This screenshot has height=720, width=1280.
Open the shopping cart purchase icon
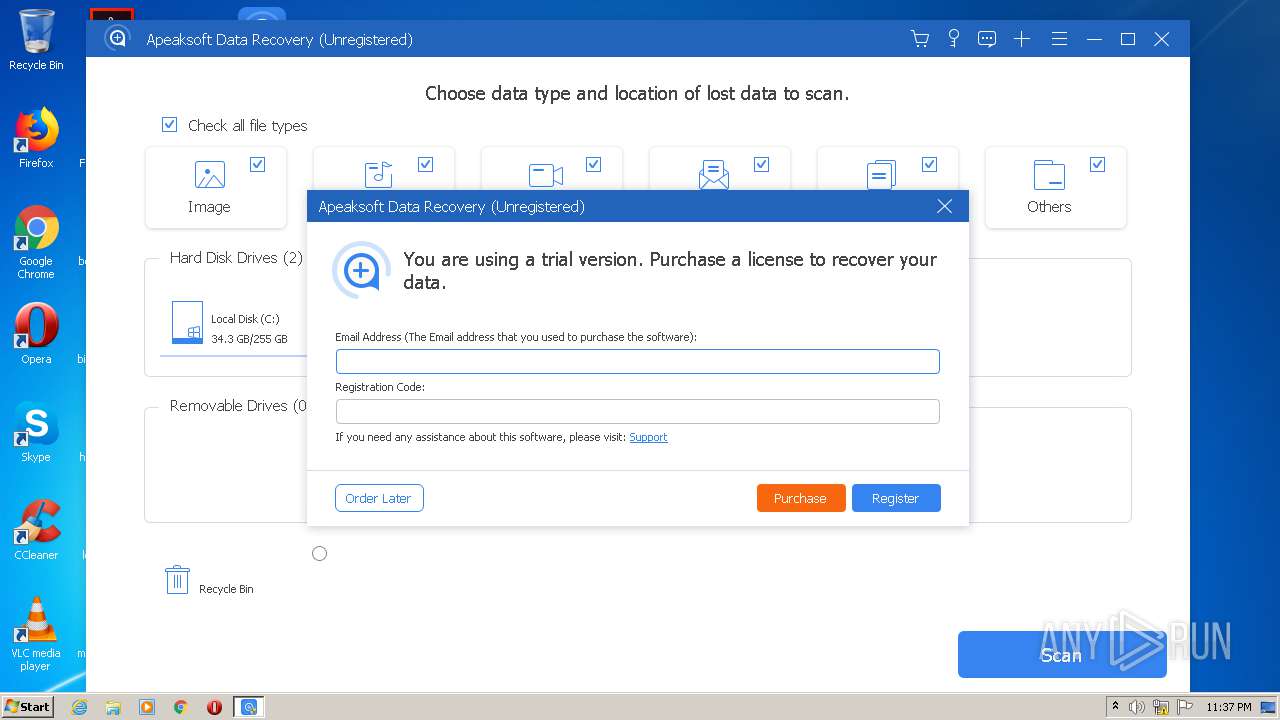point(920,39)
